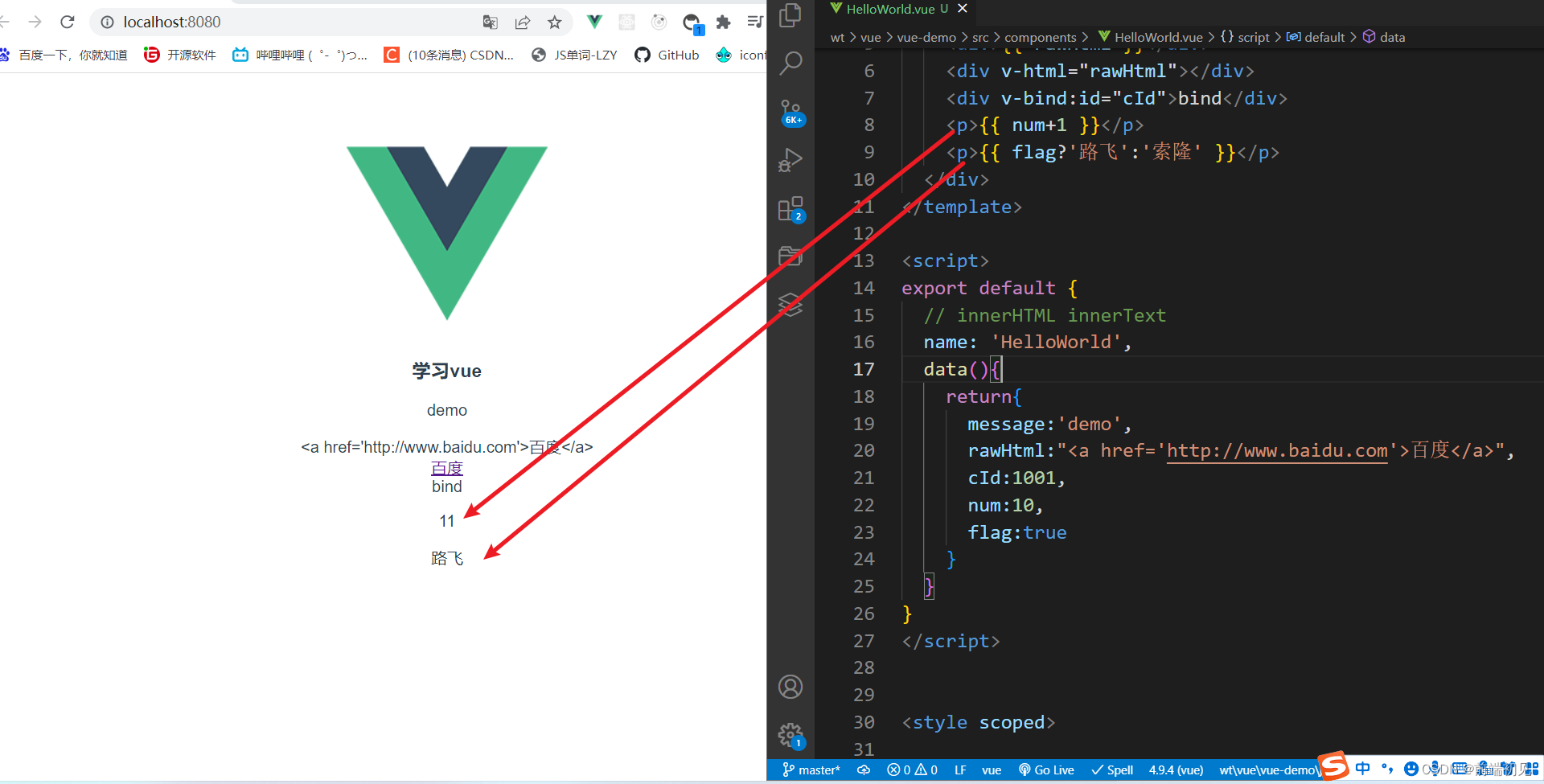The width and height of the screenshot is (1544, 784).
Task: Click the HelloWorld.vue breadcrumb segment
Action: coord(1151,37)
